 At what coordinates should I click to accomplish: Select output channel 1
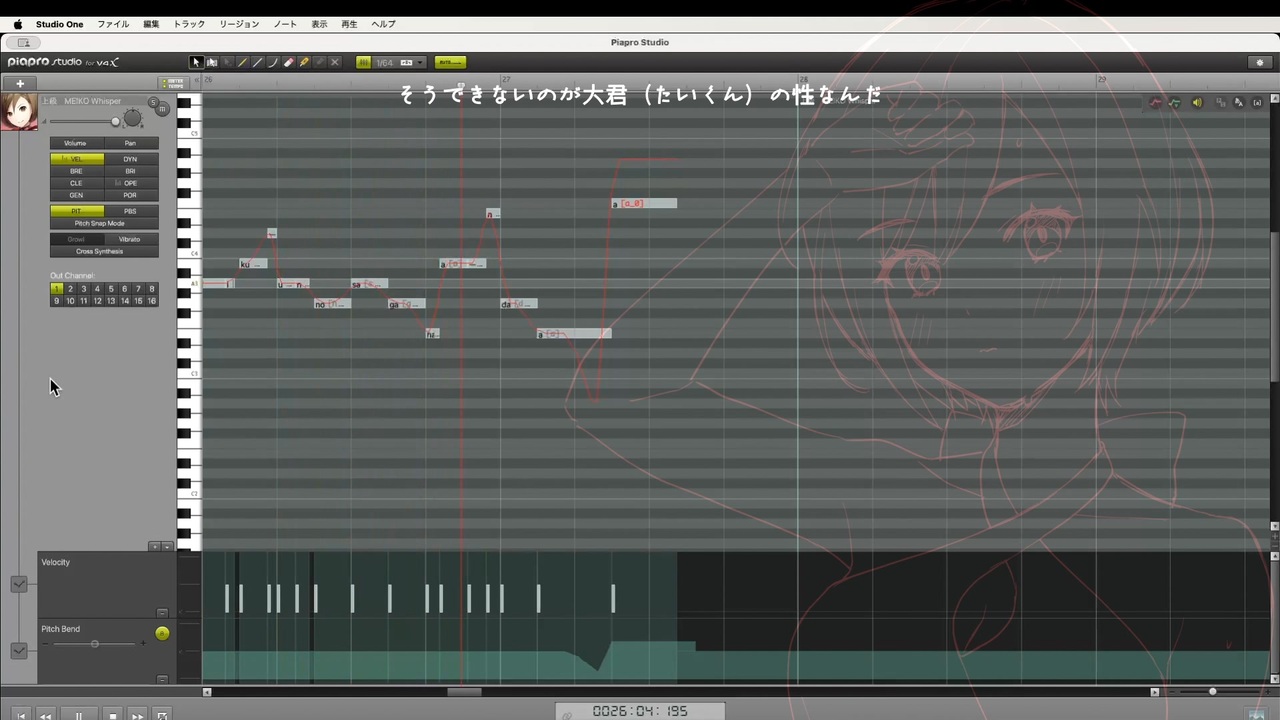coord(56,289)
